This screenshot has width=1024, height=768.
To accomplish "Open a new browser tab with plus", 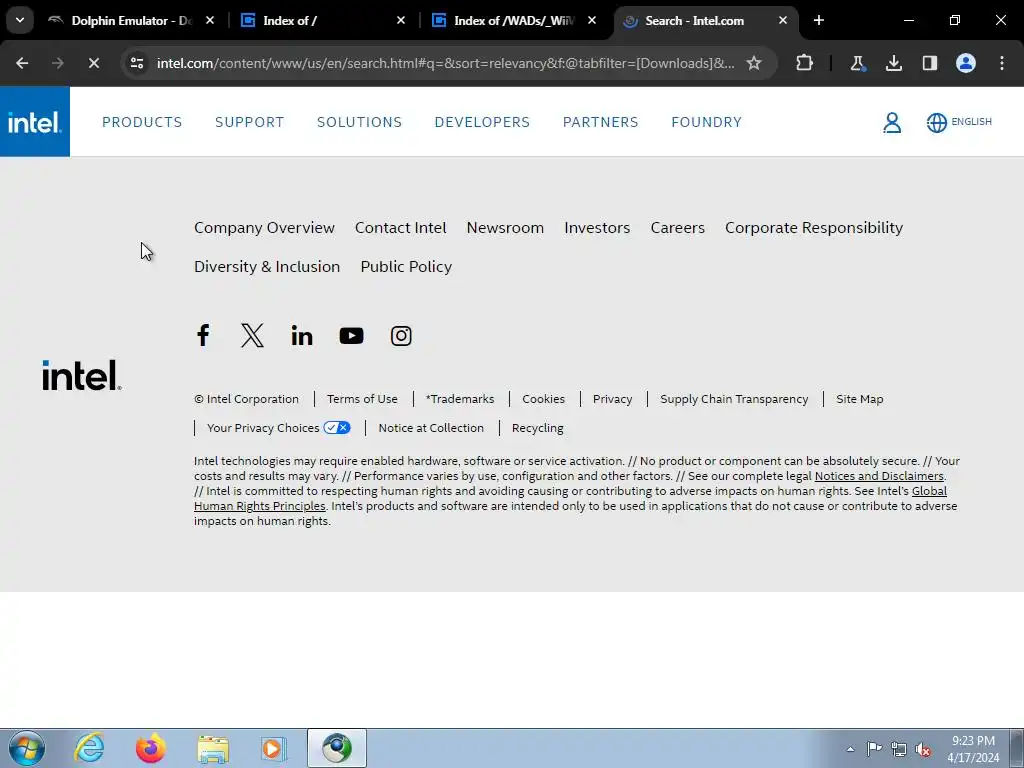I will [819, 20].
